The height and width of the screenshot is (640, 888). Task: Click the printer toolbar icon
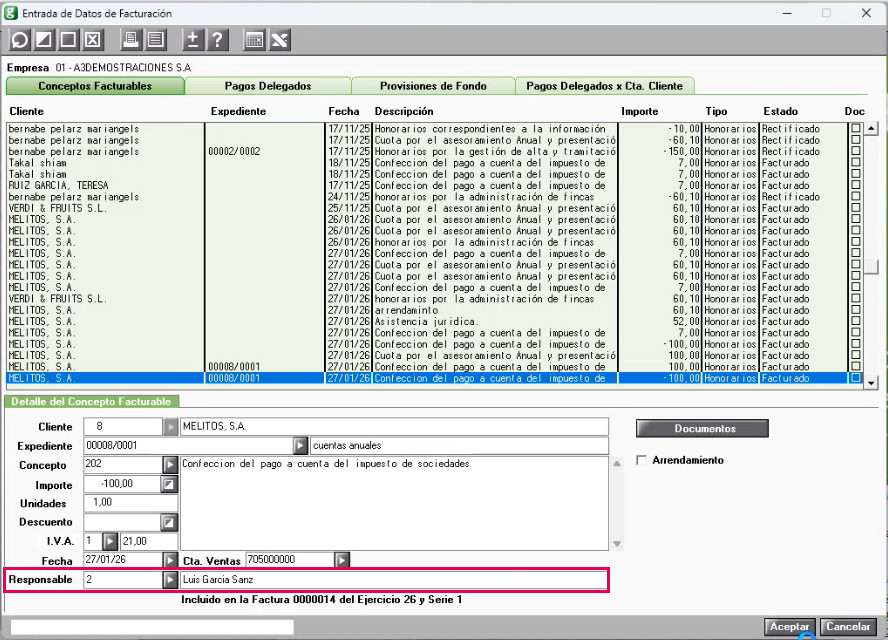[x=131, y=40]
